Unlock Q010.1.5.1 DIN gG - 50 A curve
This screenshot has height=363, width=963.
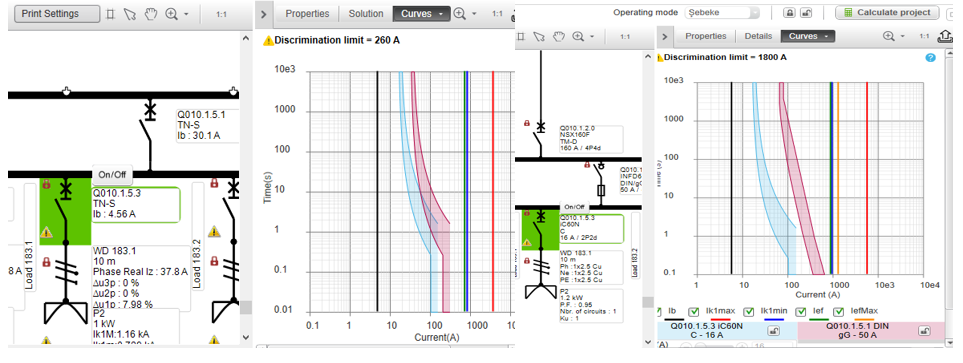924,331
